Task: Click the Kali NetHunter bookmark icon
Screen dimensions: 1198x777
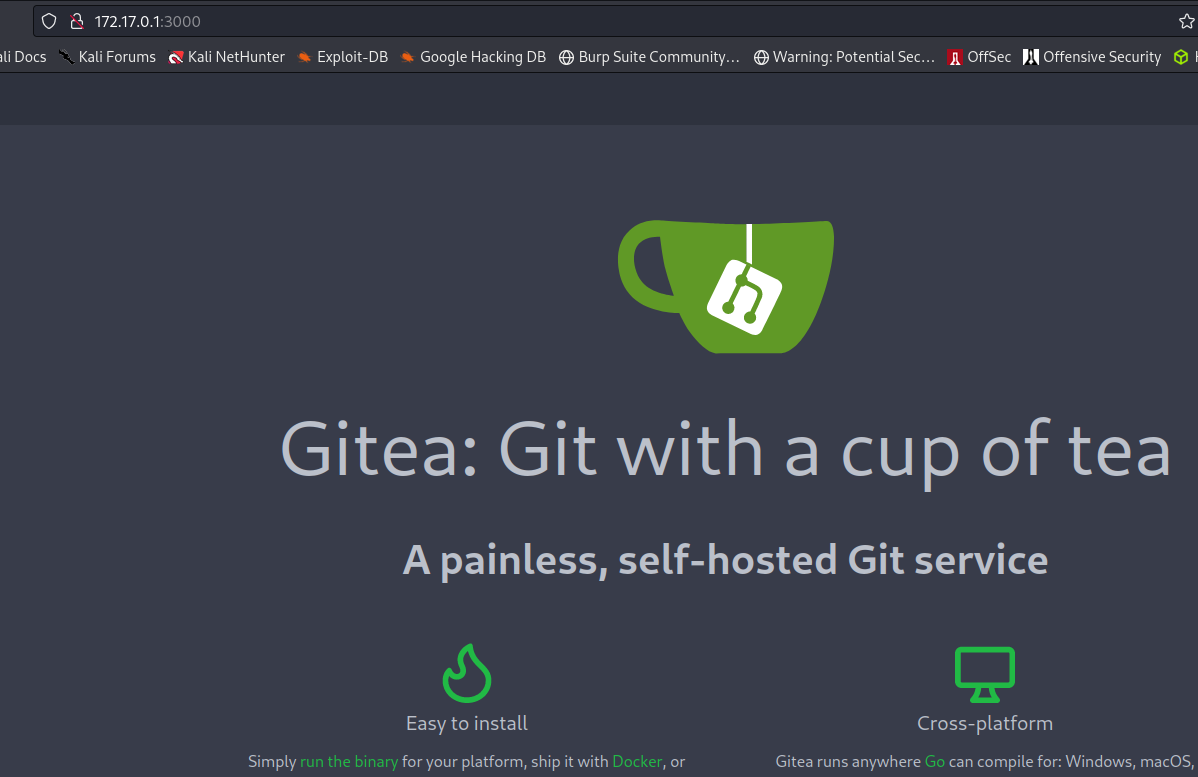Action: point(176,57)
